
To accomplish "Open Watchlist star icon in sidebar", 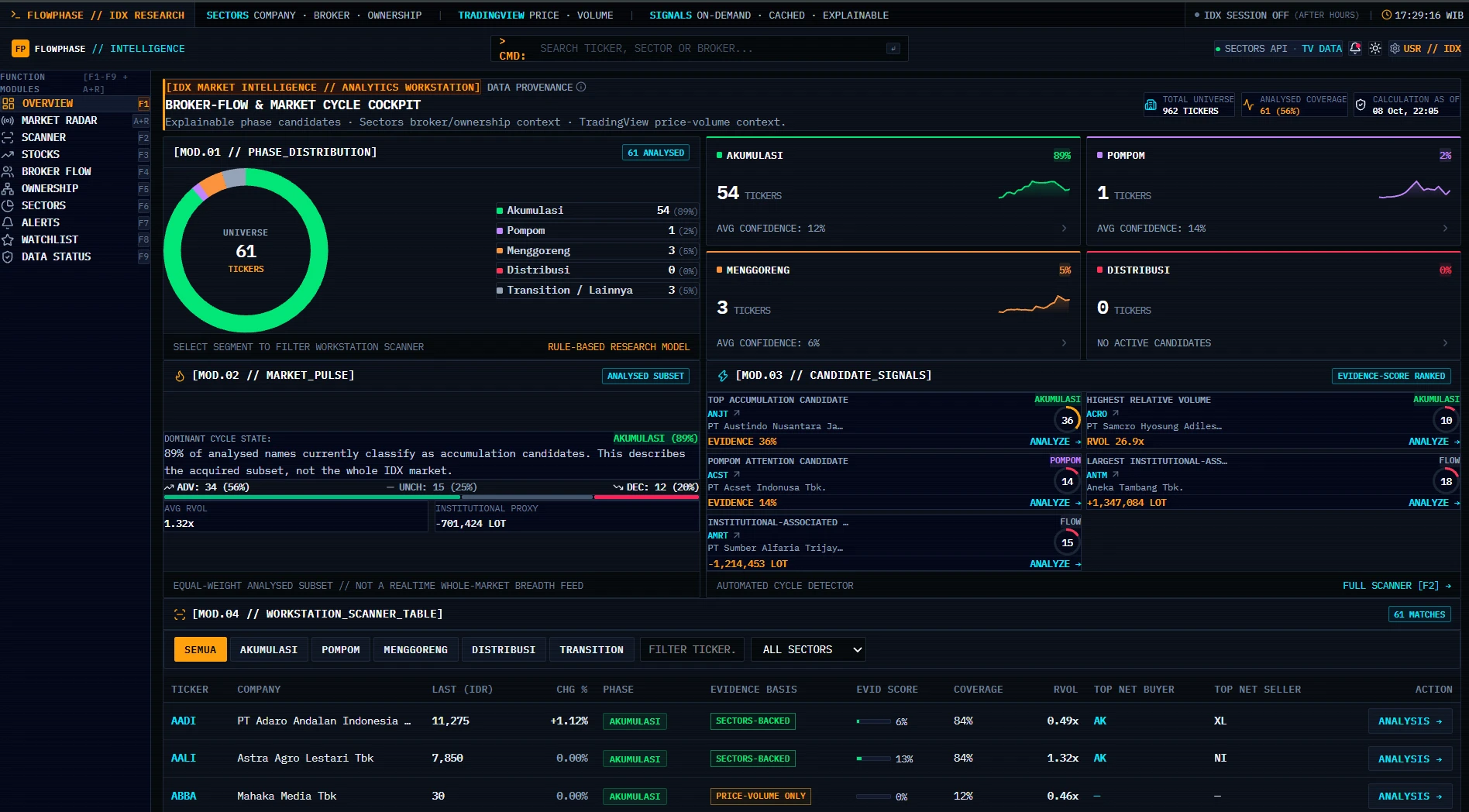I will [8, 239].
